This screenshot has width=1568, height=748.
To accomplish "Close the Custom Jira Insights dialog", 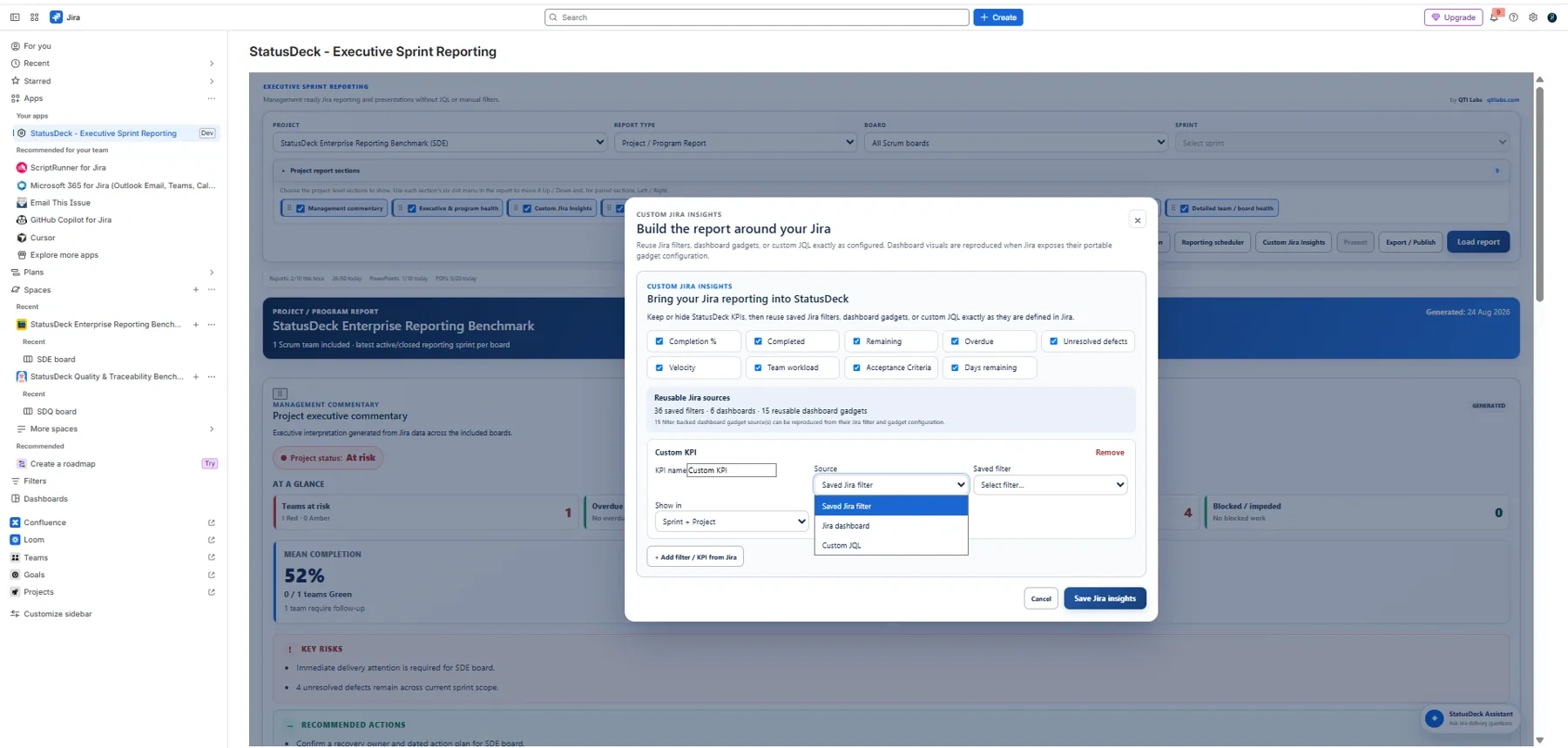I will [1138, 220].
